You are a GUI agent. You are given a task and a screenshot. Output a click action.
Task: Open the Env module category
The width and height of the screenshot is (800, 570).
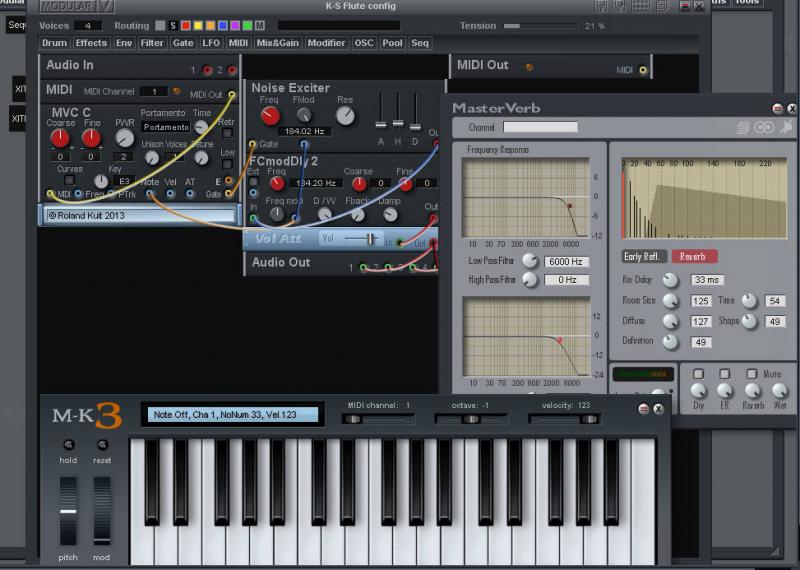tap(124, 43)
